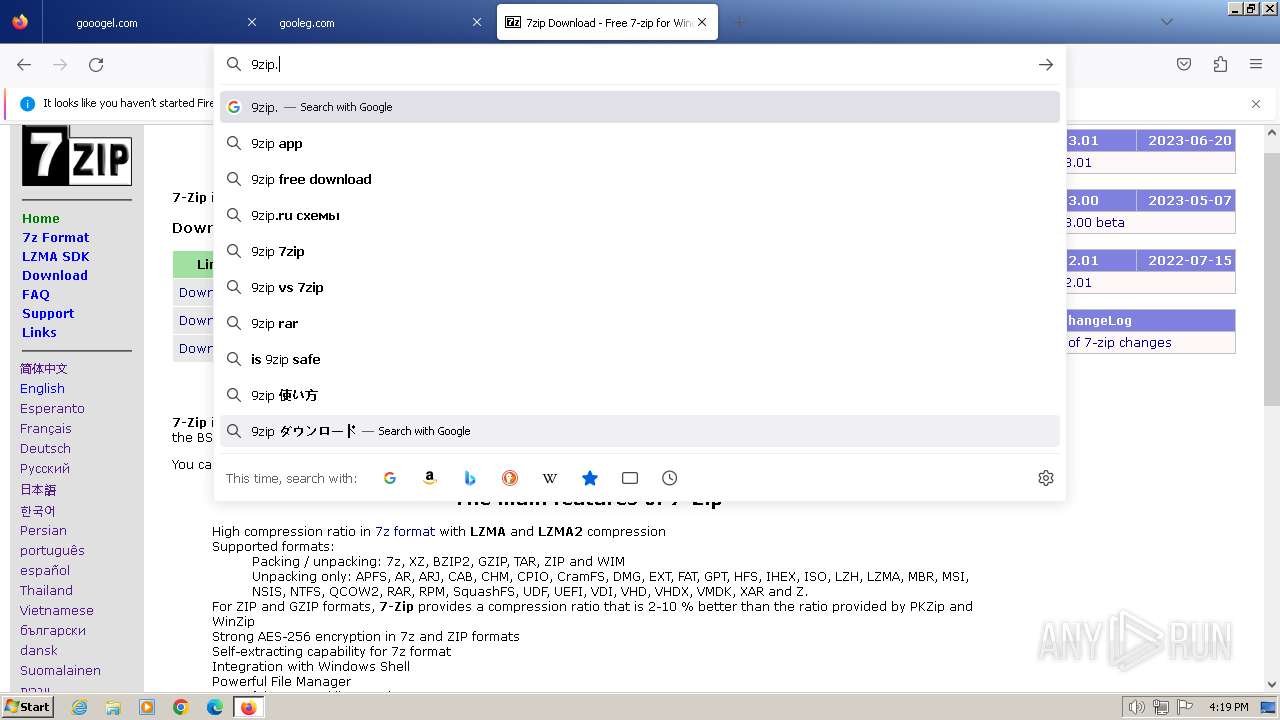Open a new tab
1280x720 pixels.
pos(740,22)
